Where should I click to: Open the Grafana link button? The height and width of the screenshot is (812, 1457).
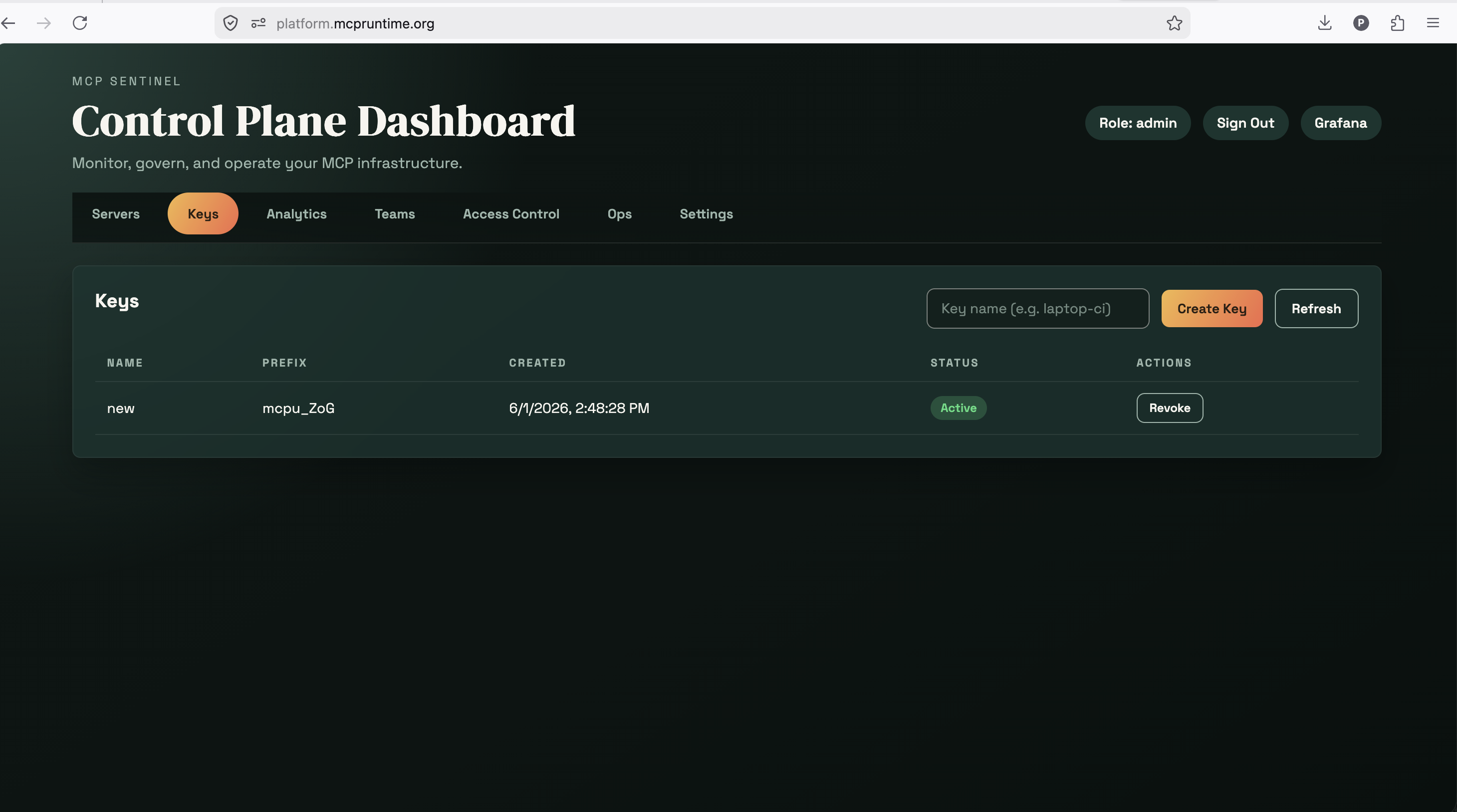pyautogui.click(x=1340, y=123)
